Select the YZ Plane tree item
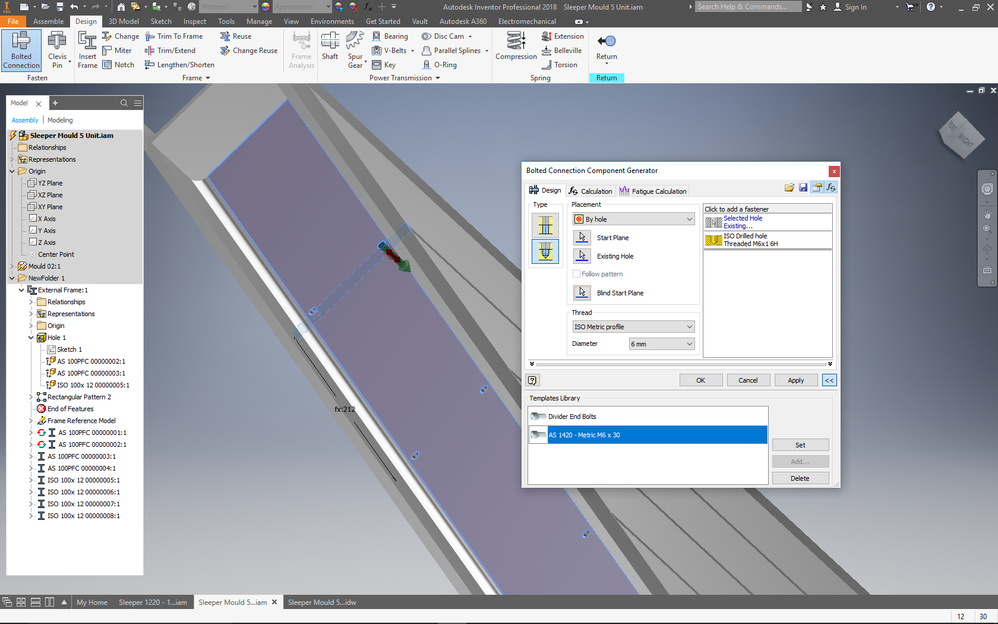The width and height of the screenshot is (998, 624). (50, 183)
